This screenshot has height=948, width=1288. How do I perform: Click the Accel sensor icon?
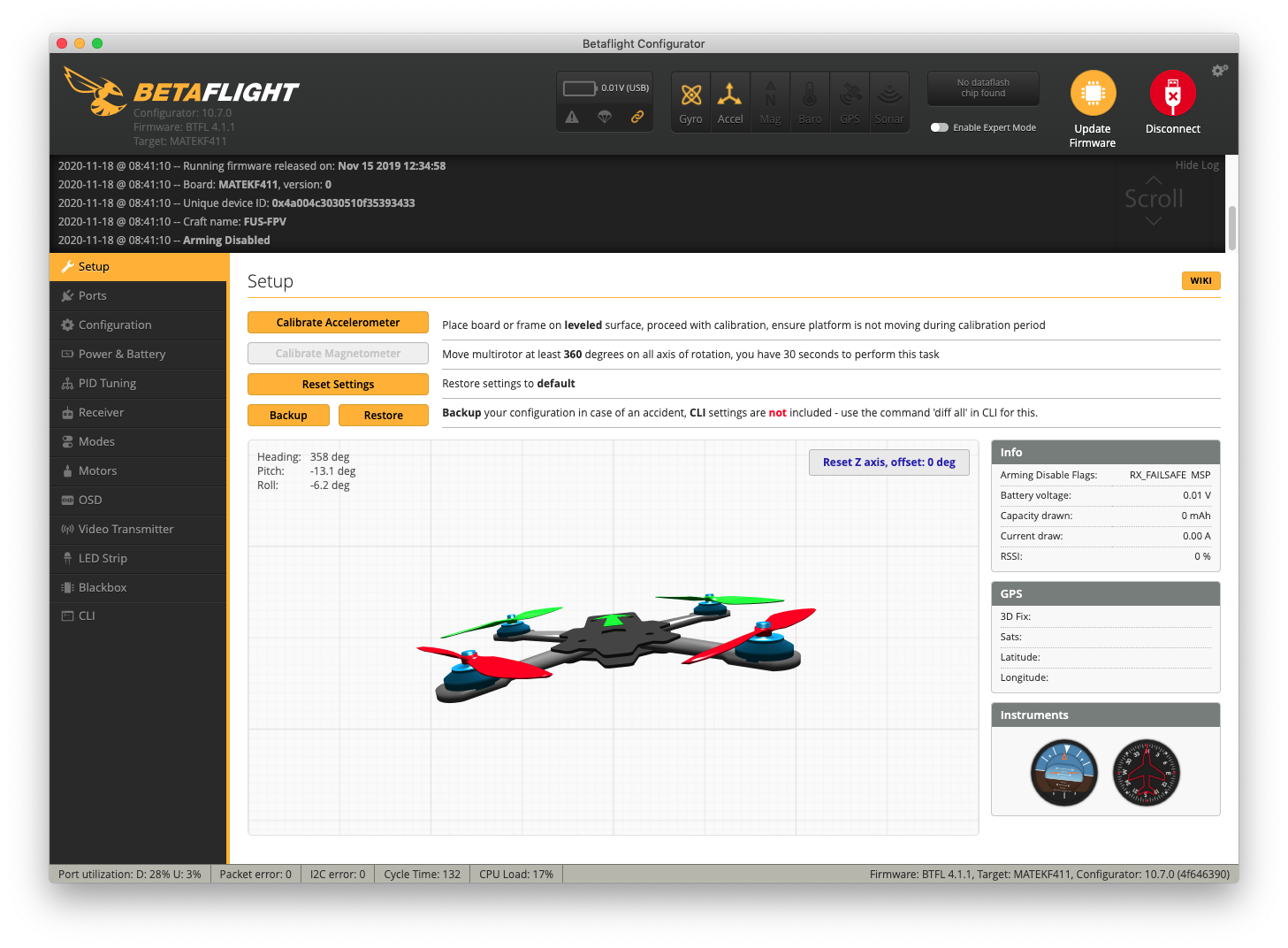(730, 102)
